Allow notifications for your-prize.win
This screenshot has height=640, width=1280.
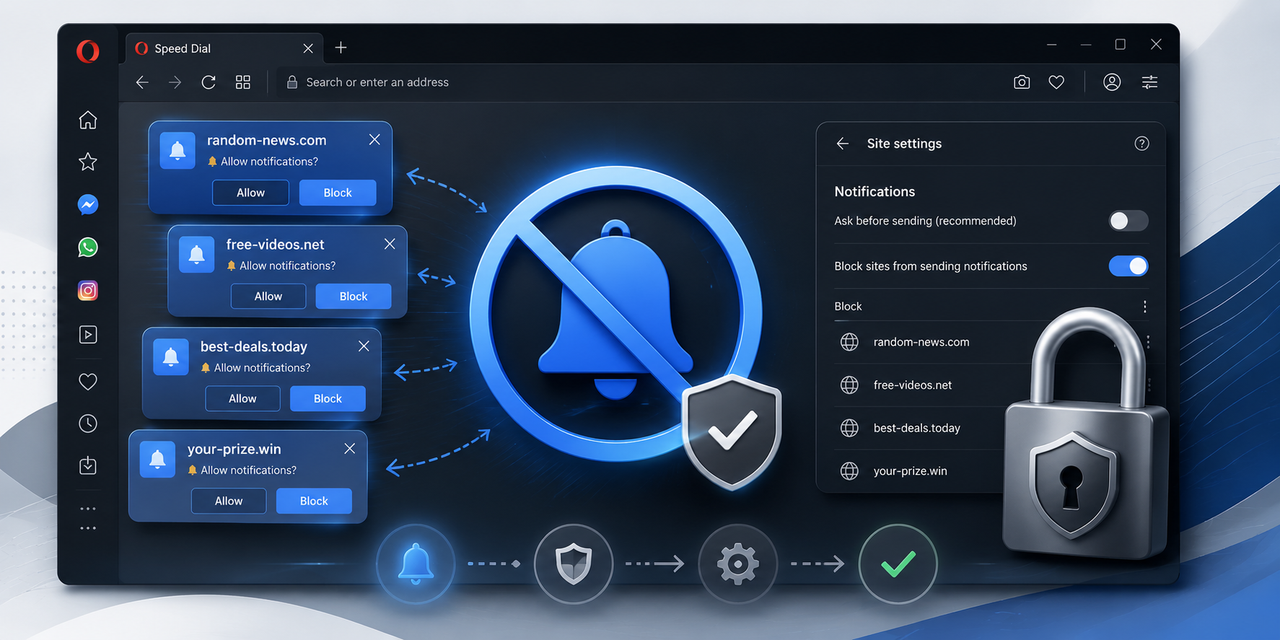point(228,501)
